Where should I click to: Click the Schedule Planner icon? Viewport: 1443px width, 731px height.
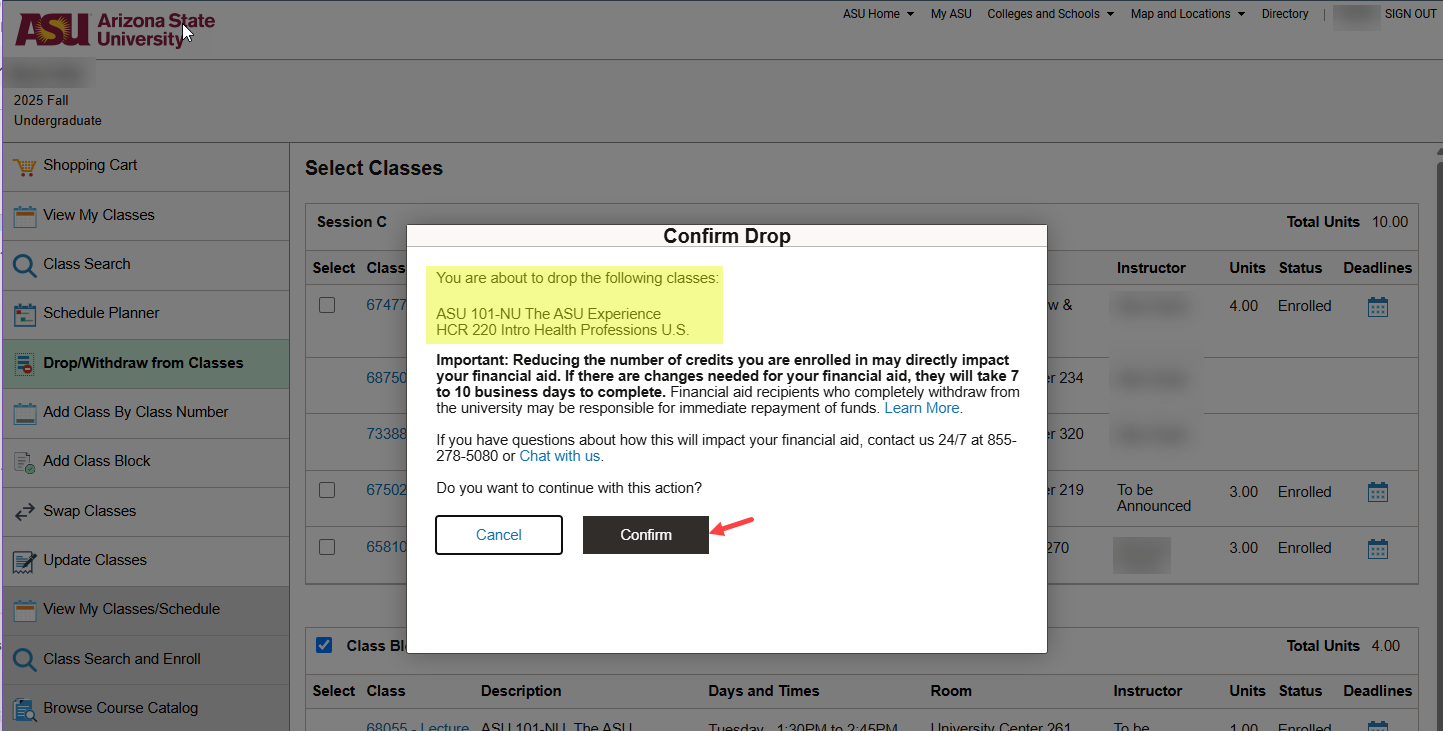(24, 314)
